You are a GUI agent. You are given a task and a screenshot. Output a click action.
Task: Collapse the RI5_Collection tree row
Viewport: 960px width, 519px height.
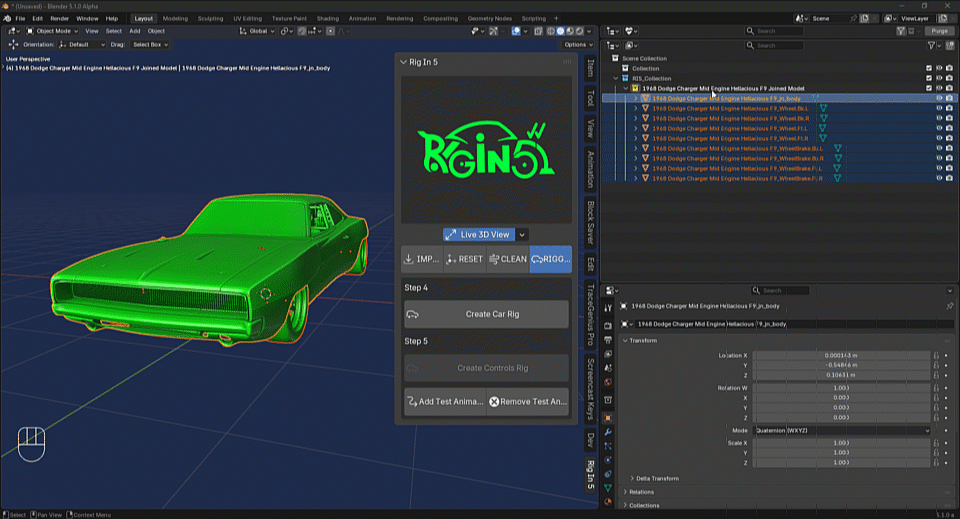click(616, 78)
